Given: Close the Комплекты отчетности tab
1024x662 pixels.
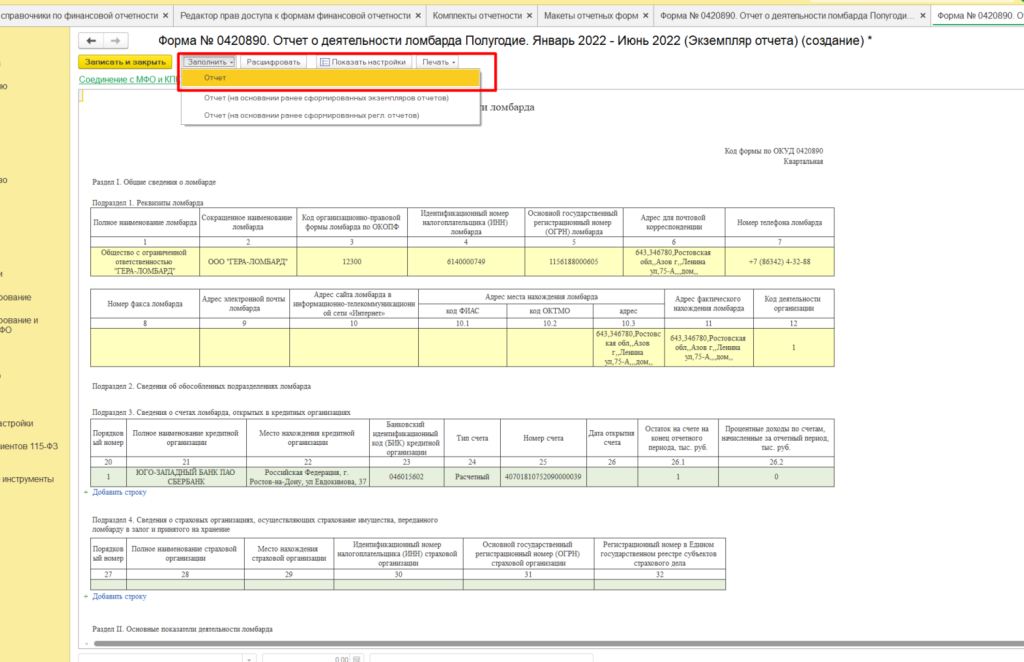Looking at the screenshot, I should pos(531,16).
